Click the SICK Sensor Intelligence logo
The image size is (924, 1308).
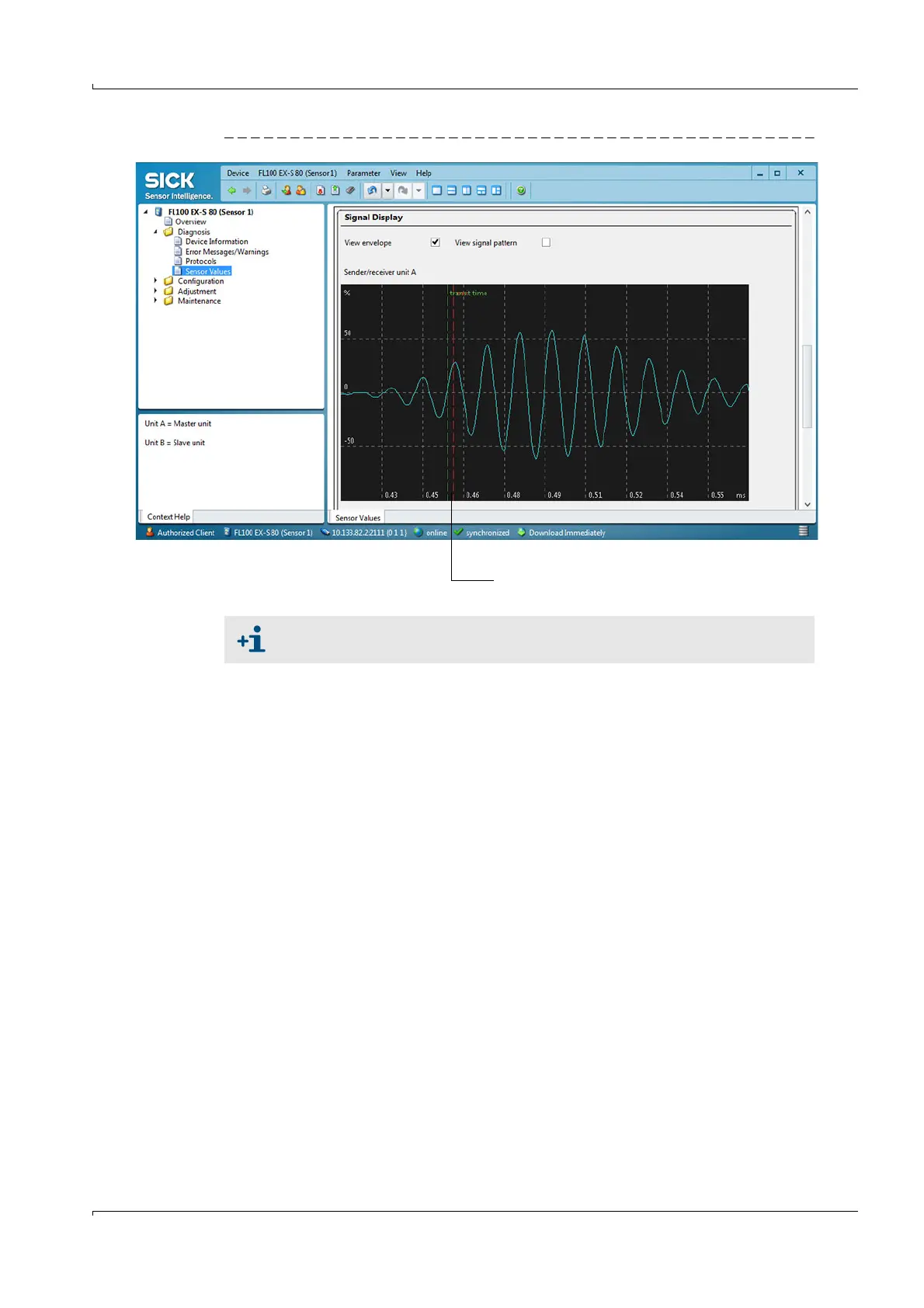point(178,185)
